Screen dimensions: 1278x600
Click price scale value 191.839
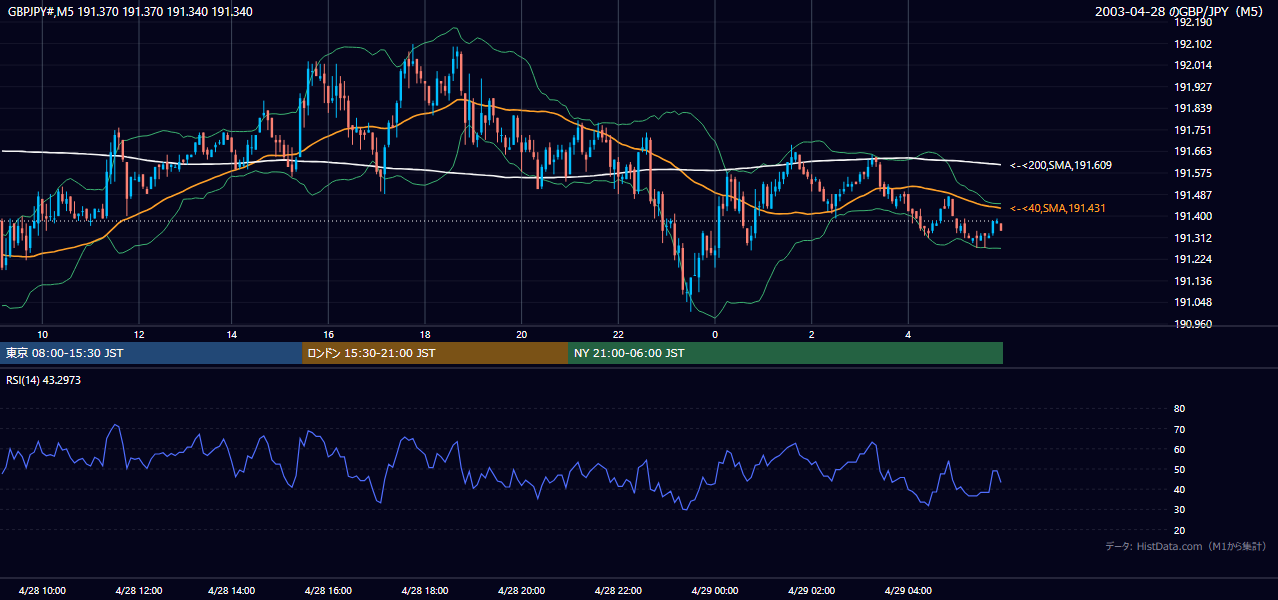click(1193, 108)
